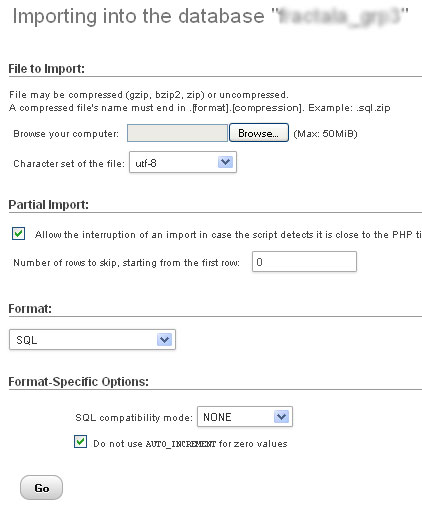Uncheck the allow interruption checkbox
Viewport: 422px width, 509px height.
point(18,233)
